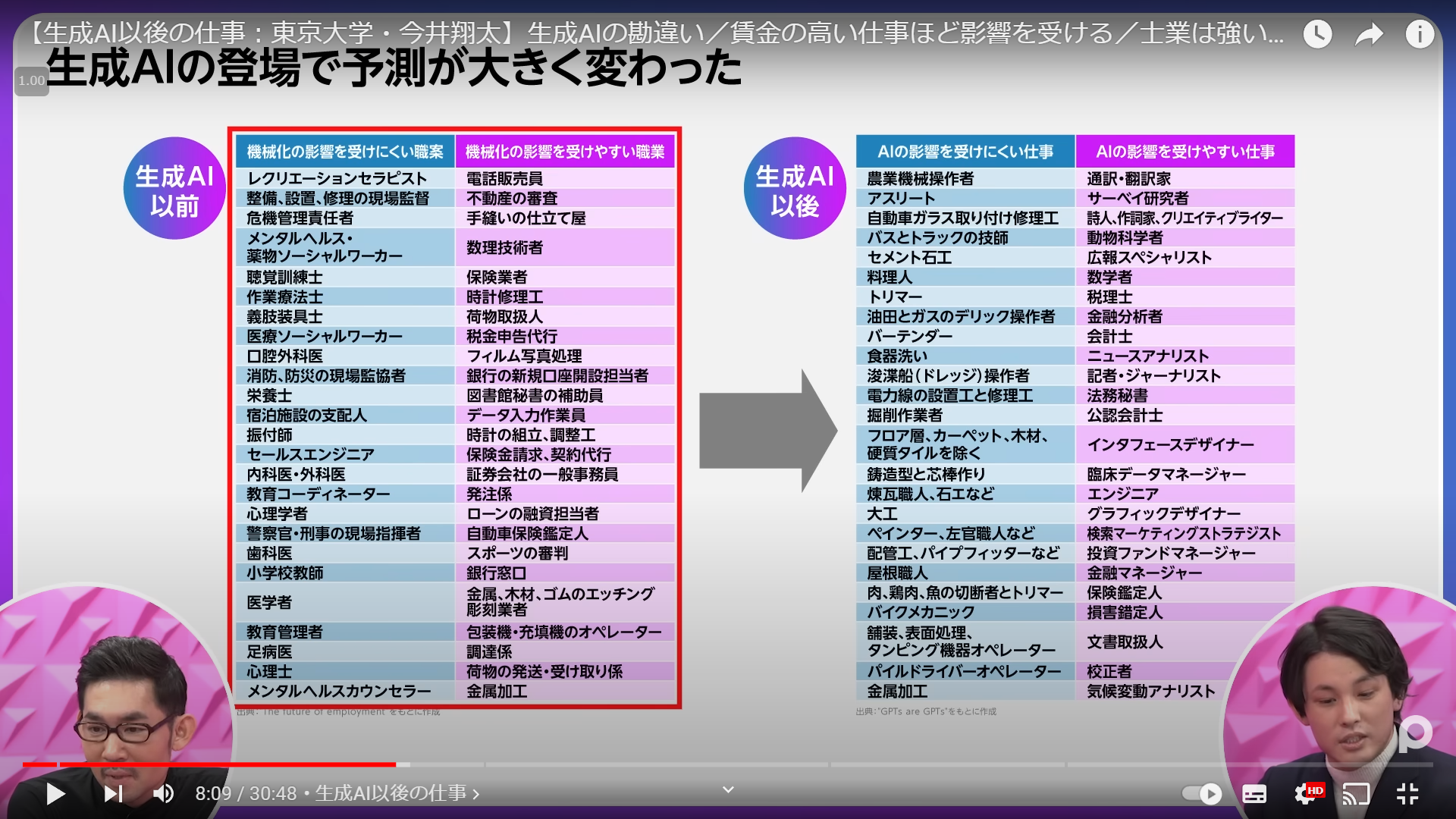Screen dimensions: 1456x819
Task: Collapse the down chevron above controls
Action: tap(728, 790)
